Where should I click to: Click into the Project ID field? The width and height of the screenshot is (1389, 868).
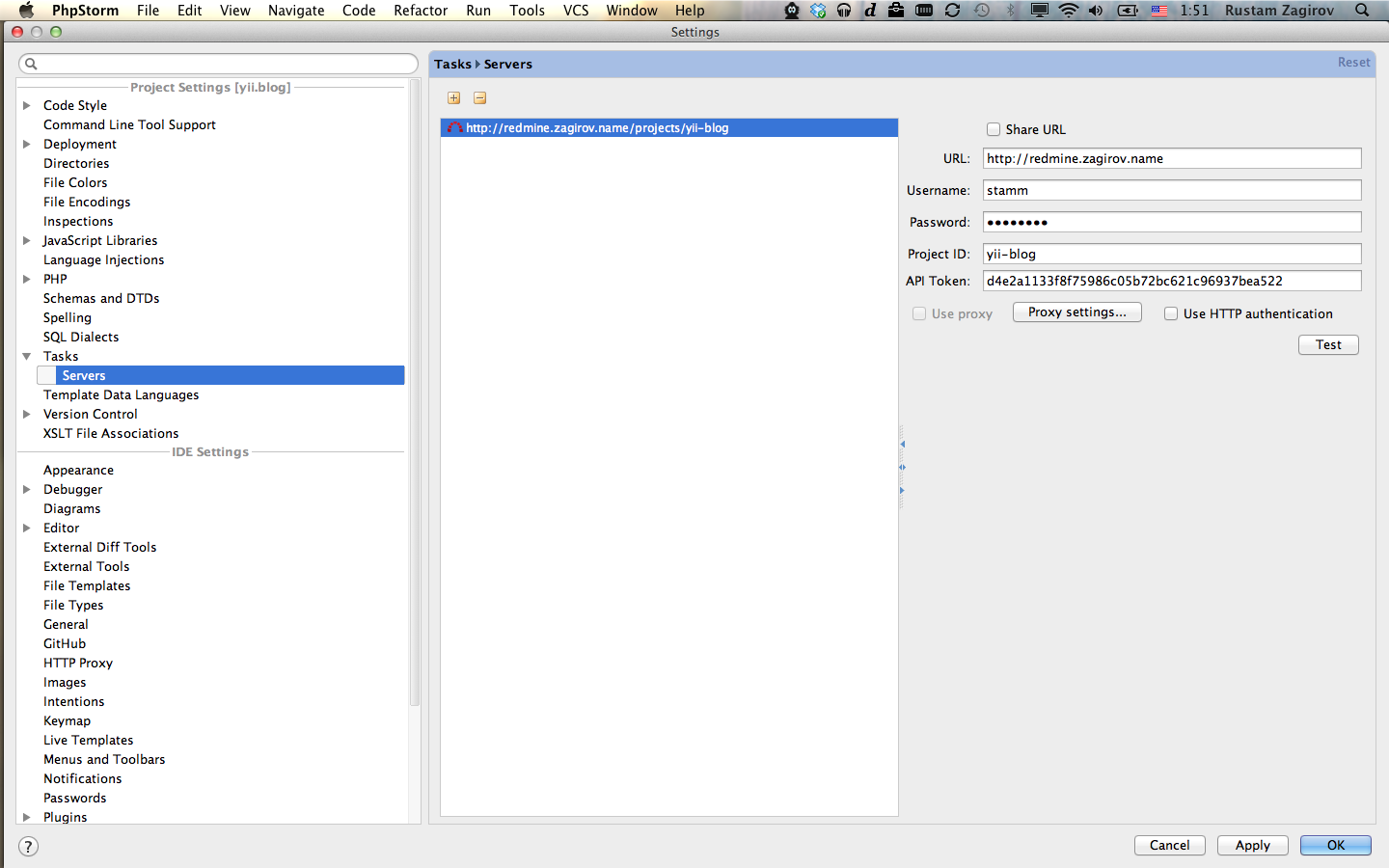[1172, 254]
